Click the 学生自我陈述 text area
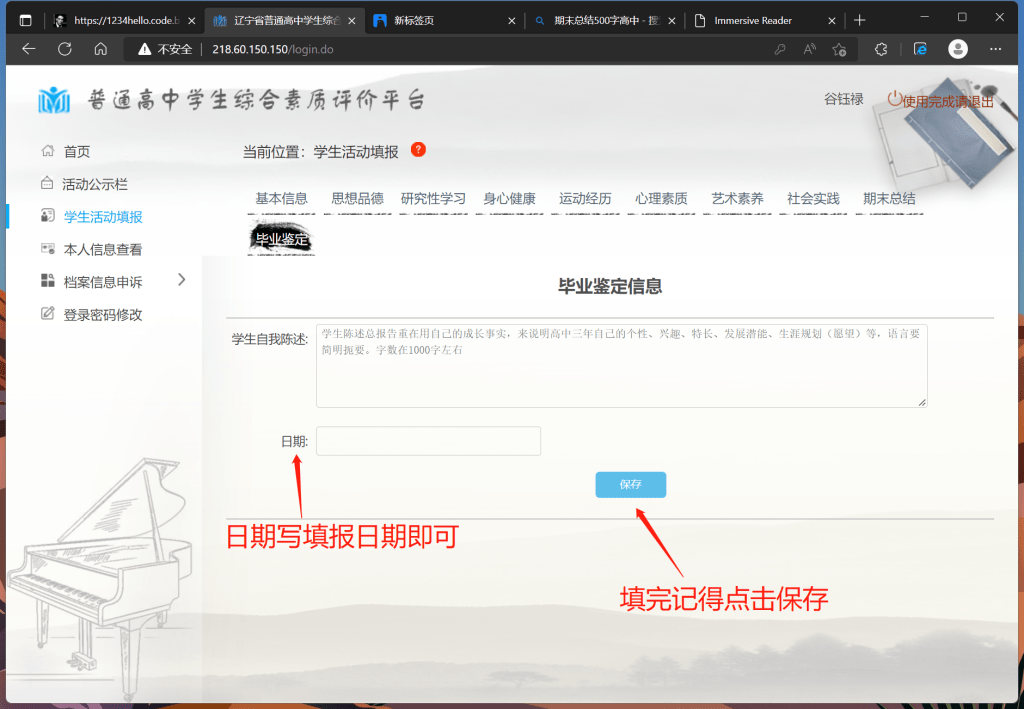This screenshot has height=709, width=1024. [621, 366]
